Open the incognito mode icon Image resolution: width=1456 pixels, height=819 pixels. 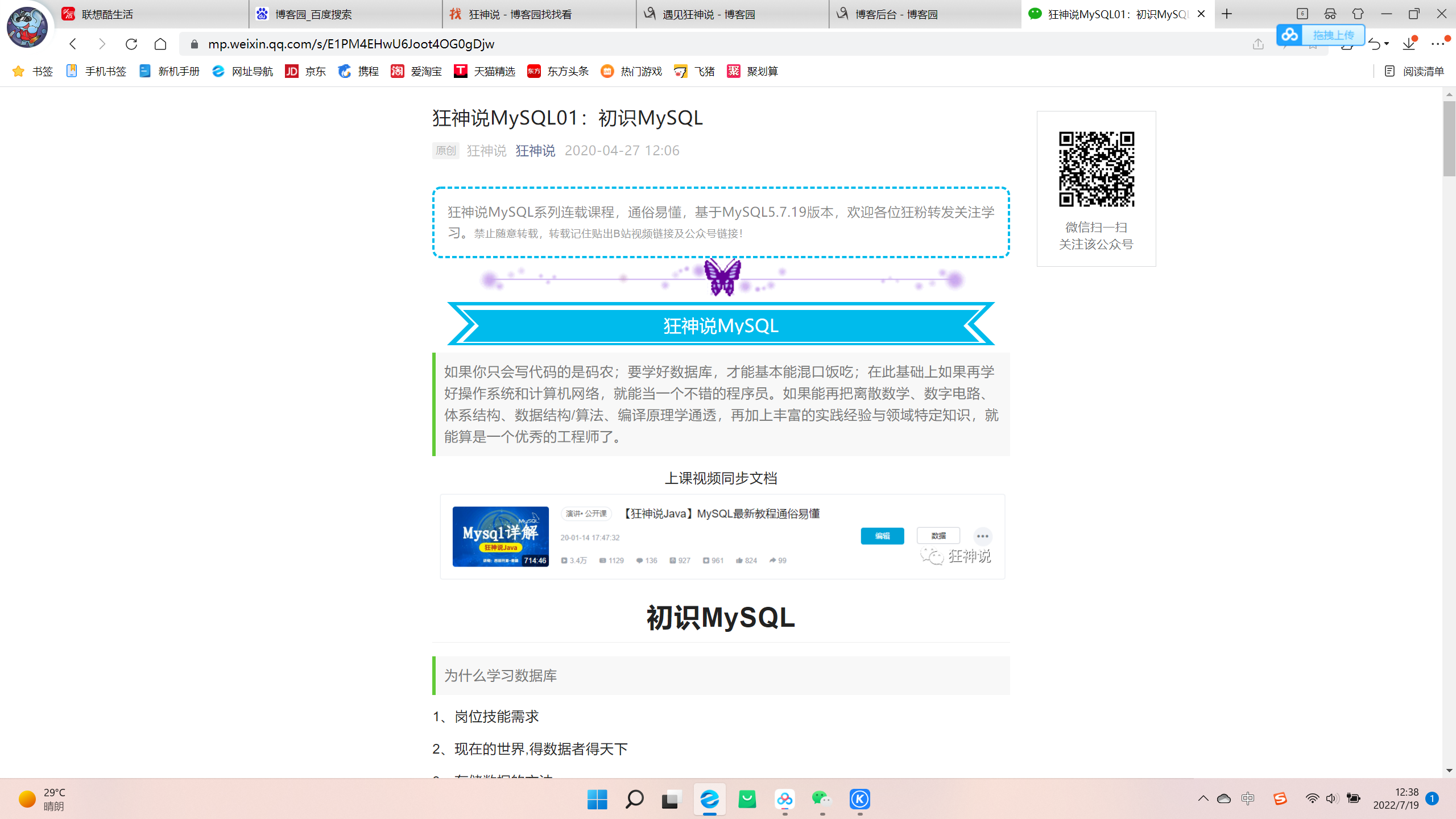(x=1330, y=14)
